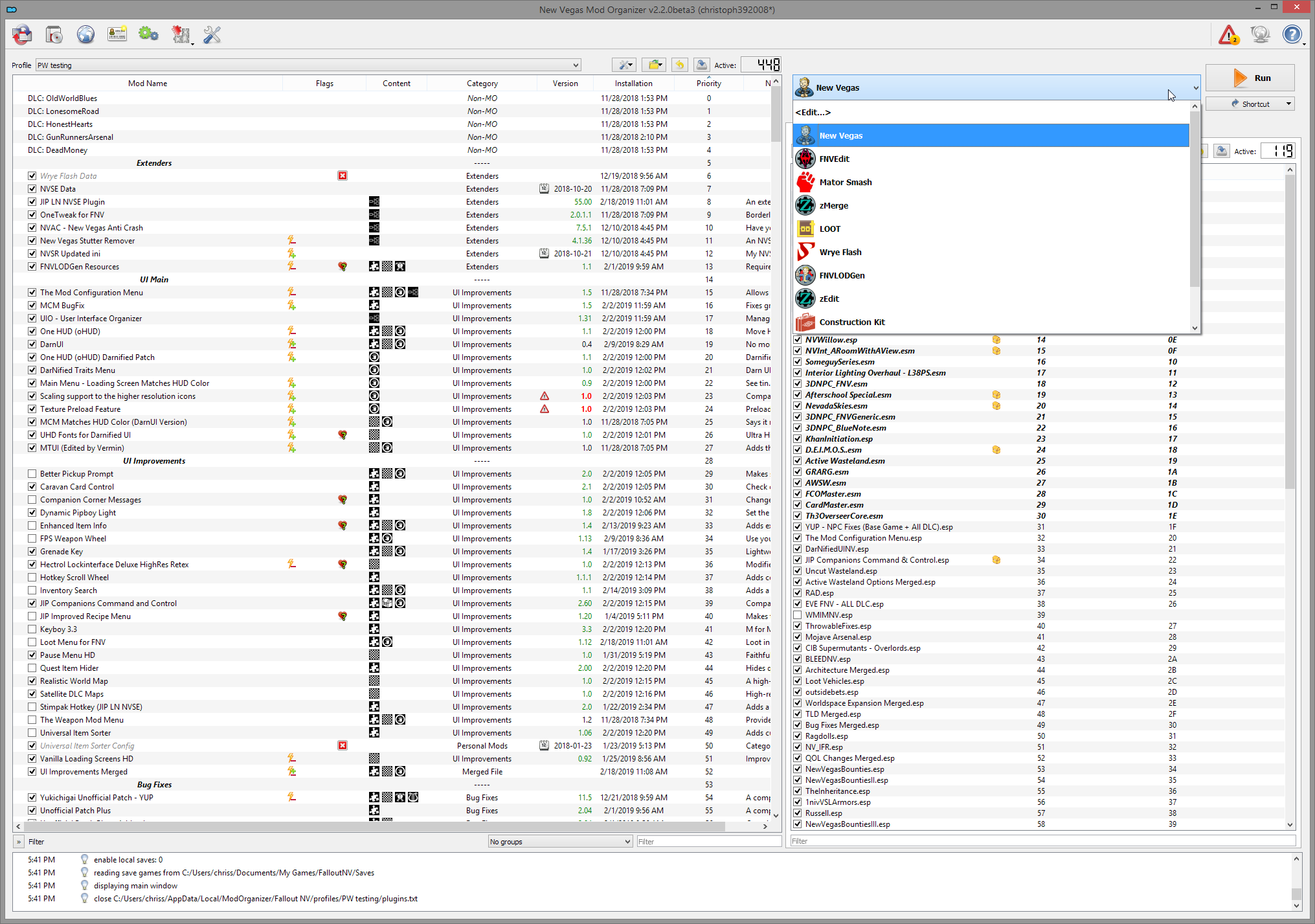This screenshot has height=924, width=1315.
Task: Open the Tools puzzle piece icon
Action: click(x=181, y=34)
